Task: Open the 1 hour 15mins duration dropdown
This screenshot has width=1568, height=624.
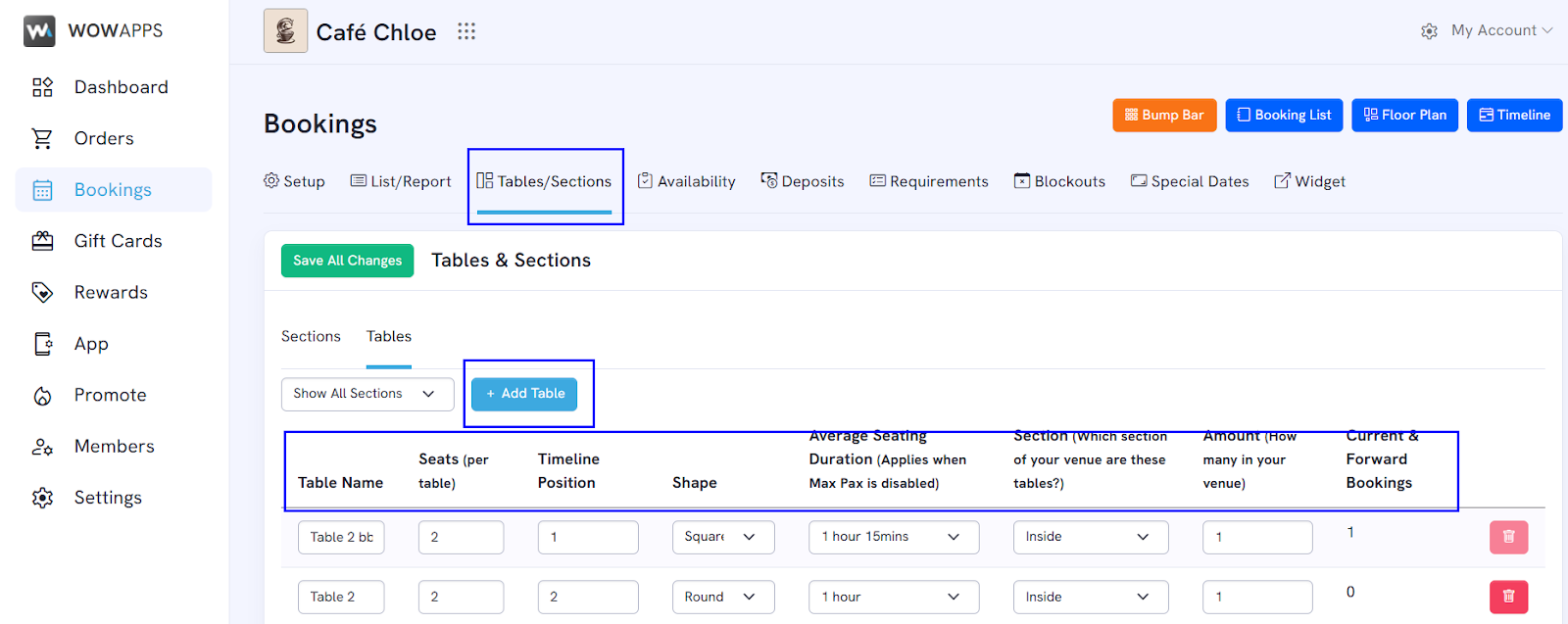Action: (x=894, y=537)
